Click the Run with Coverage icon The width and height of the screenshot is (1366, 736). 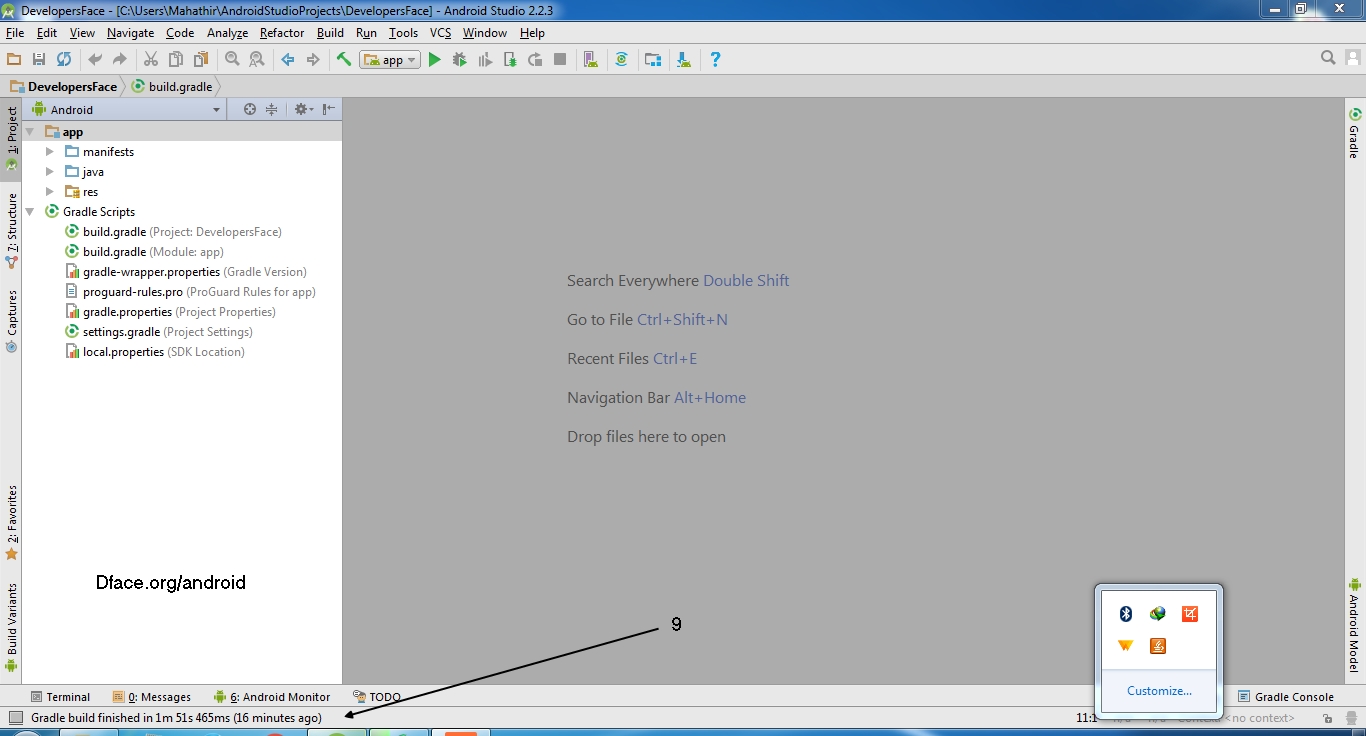[485, 60]
